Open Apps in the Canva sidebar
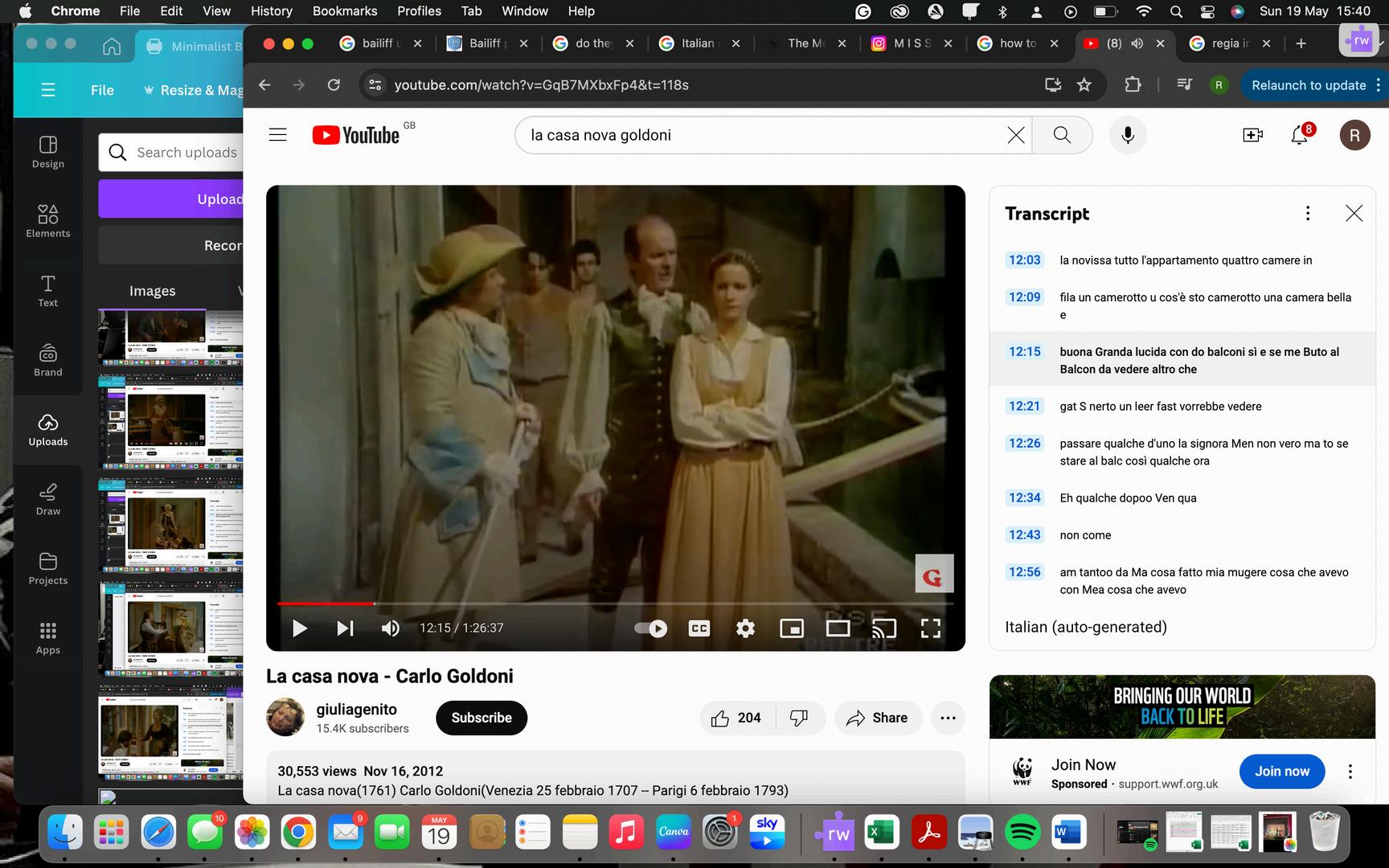This screenshot has height=868, width=1389. tap(48, 637)
